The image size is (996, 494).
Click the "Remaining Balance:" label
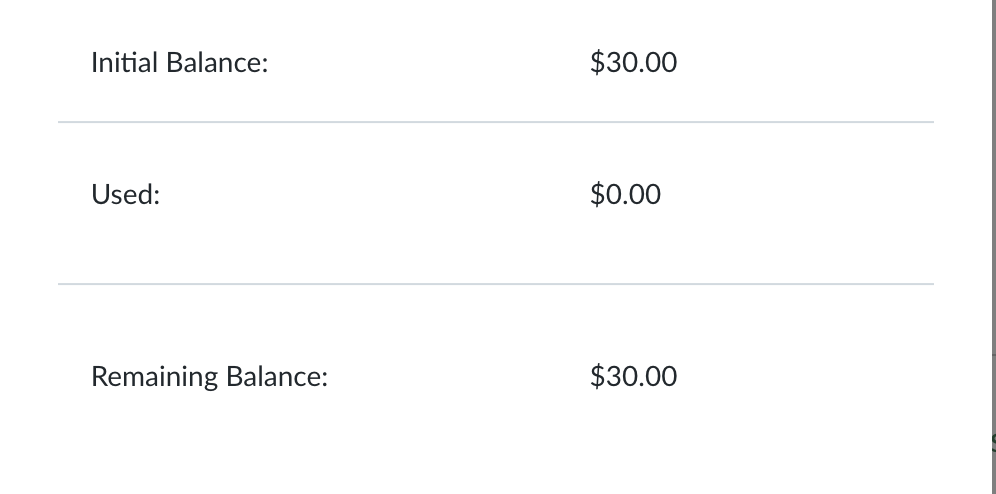pos(209,377)
